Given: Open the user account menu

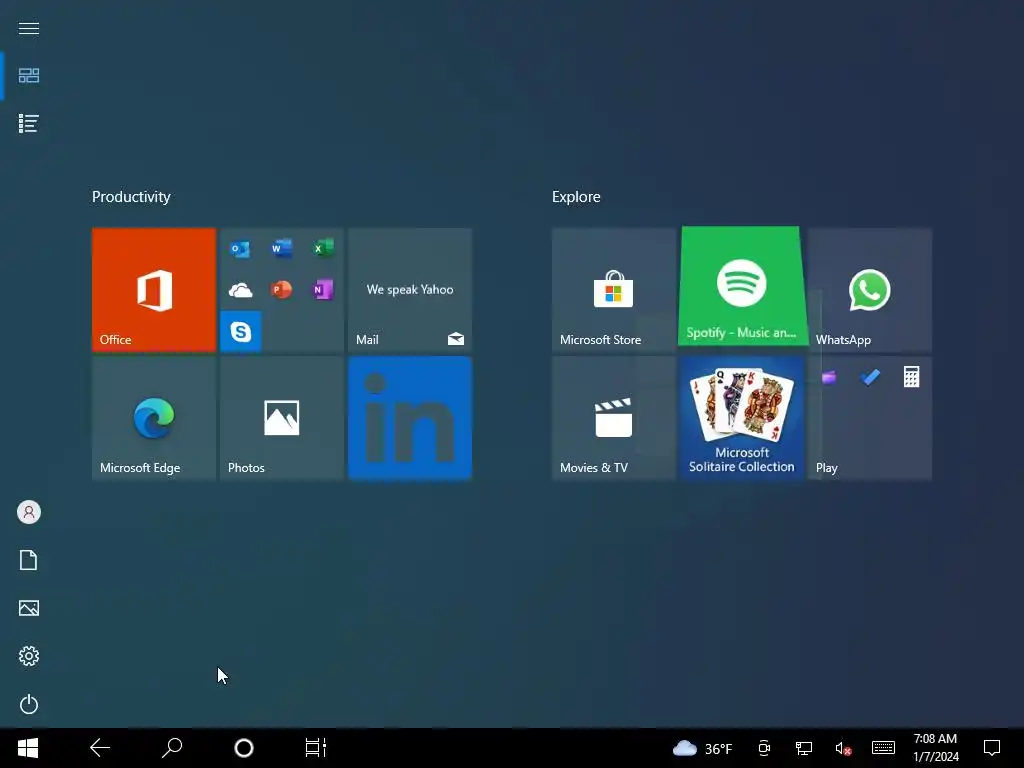Looking at the screenshot, I should (x=29, y=512).
